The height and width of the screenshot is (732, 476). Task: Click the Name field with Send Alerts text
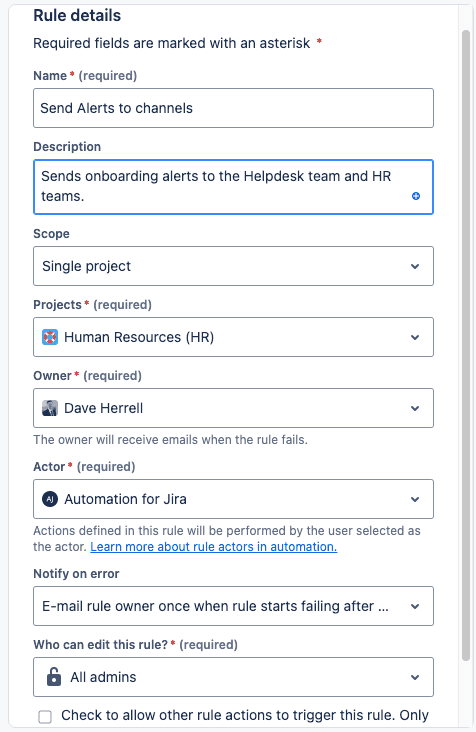(233, 108)
